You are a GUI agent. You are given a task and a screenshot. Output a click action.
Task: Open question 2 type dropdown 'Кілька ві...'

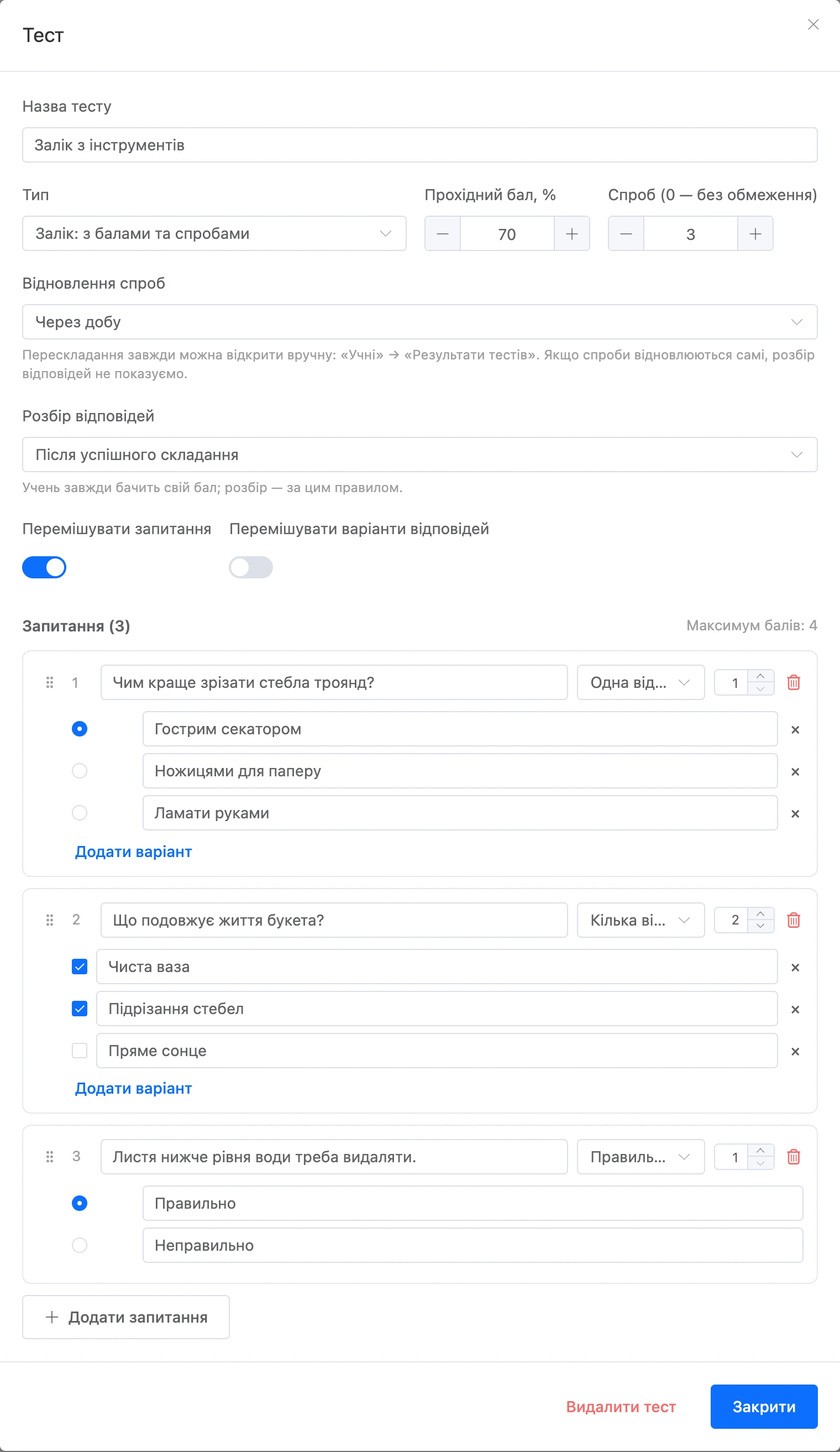(x=641, y=920)
